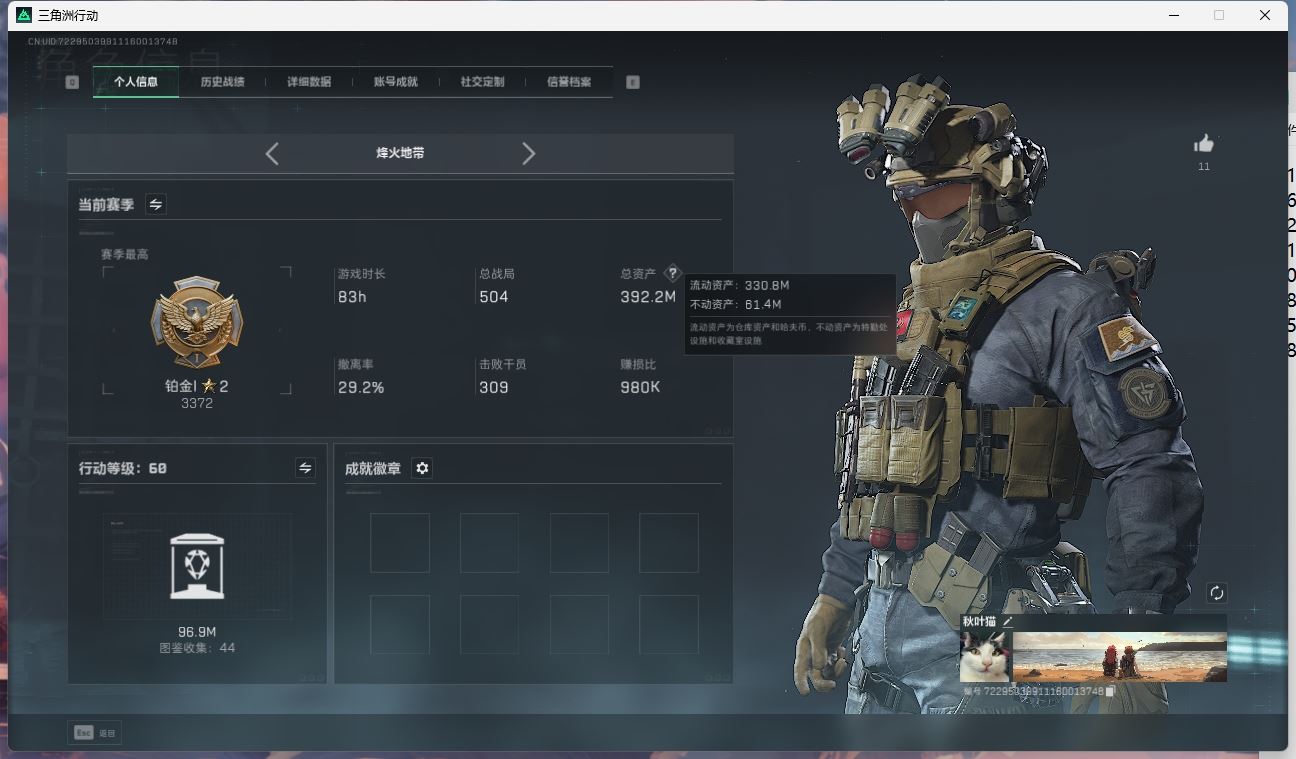Viewport: 1296px width, 759px height.
Task: Click the 总资产 question mark icon
Action: [x=672, y=273]
